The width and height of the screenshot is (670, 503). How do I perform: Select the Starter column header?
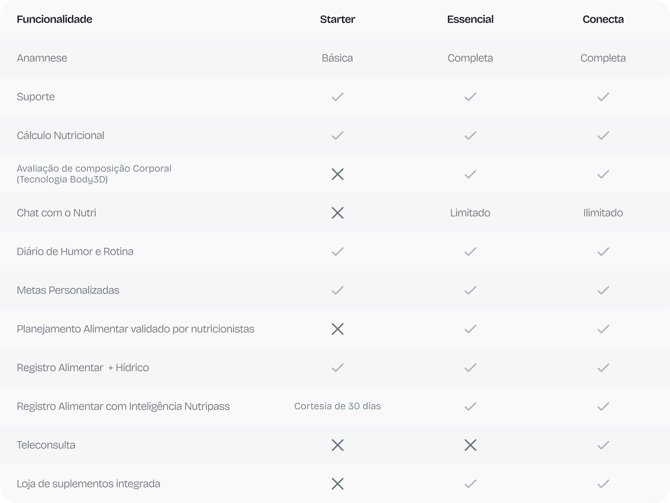[337, 19]
